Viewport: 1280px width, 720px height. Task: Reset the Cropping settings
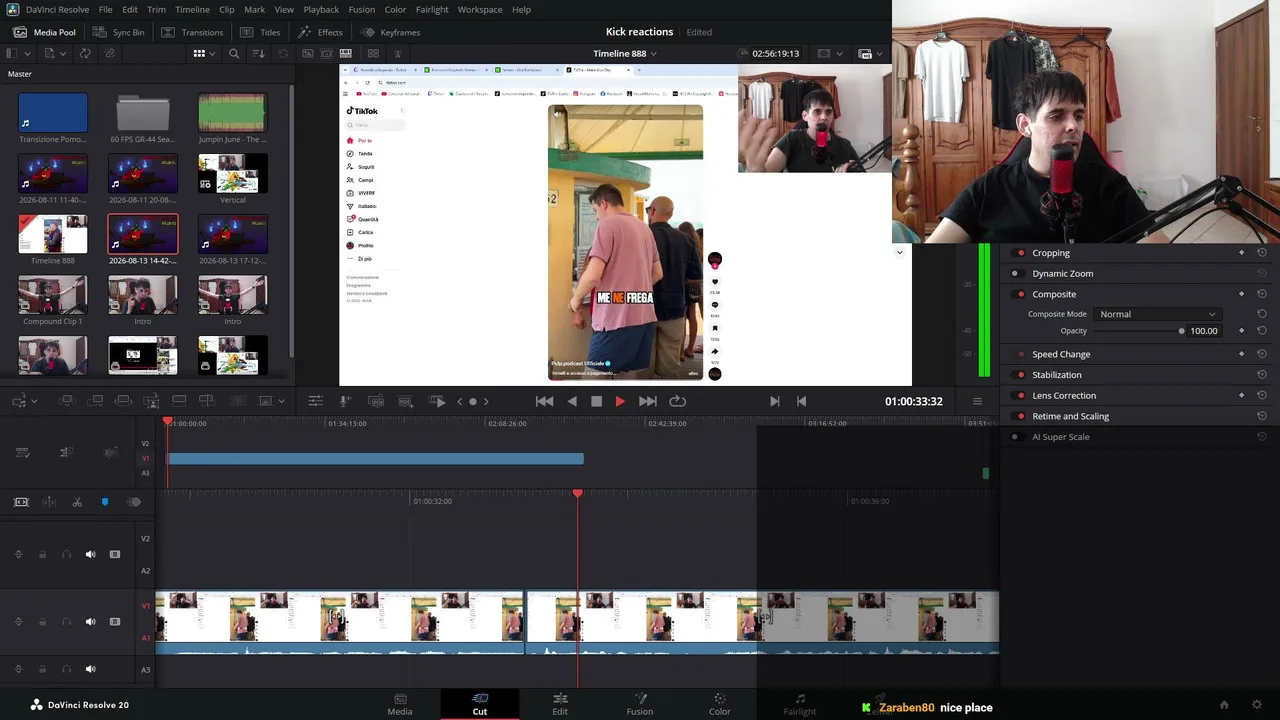(x=1261, y=253)
